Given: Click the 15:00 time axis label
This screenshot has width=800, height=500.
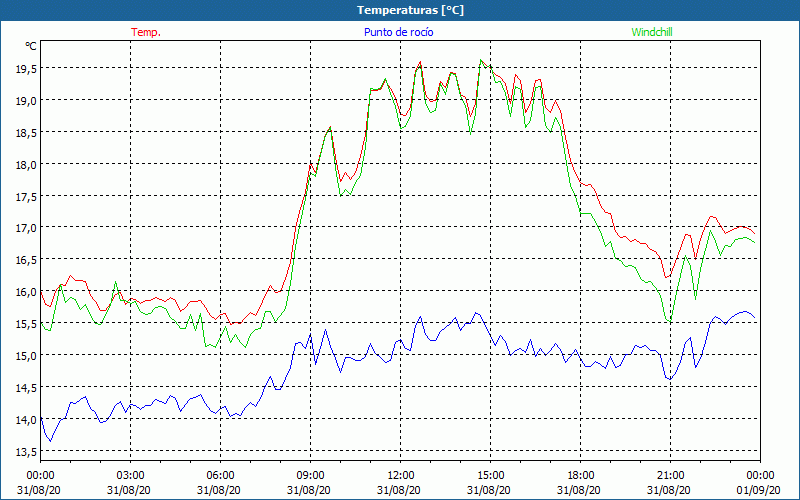Looking at the screenshot, I should pyautogui.click(x=490, y=476).
